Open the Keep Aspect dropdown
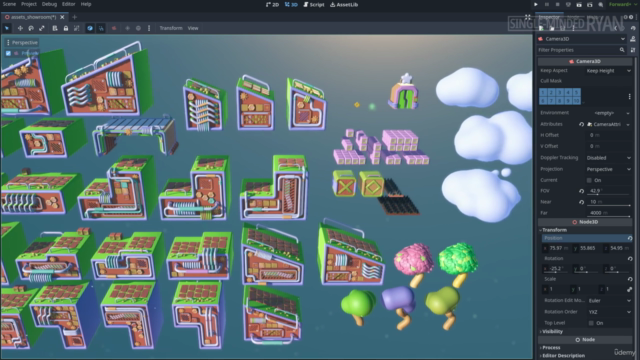The height and width of the screenshot is (360, 640). [x=609, y=71]
